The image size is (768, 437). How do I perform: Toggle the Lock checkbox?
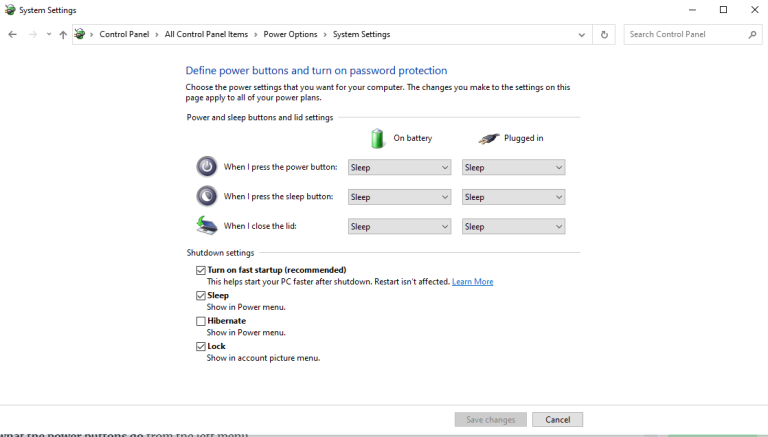coord(200,346)
